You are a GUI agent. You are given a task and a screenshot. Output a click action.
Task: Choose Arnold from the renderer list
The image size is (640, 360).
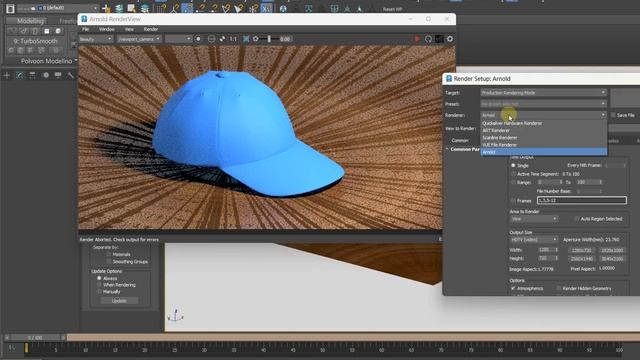pyautogui.click(x=544, y=152)
